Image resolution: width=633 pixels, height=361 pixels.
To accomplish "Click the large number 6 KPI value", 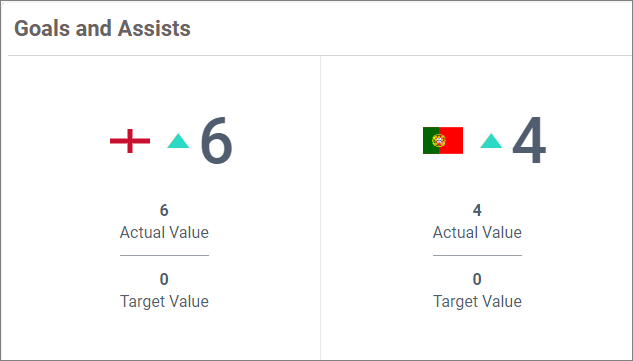I will (x=216, y=141).
